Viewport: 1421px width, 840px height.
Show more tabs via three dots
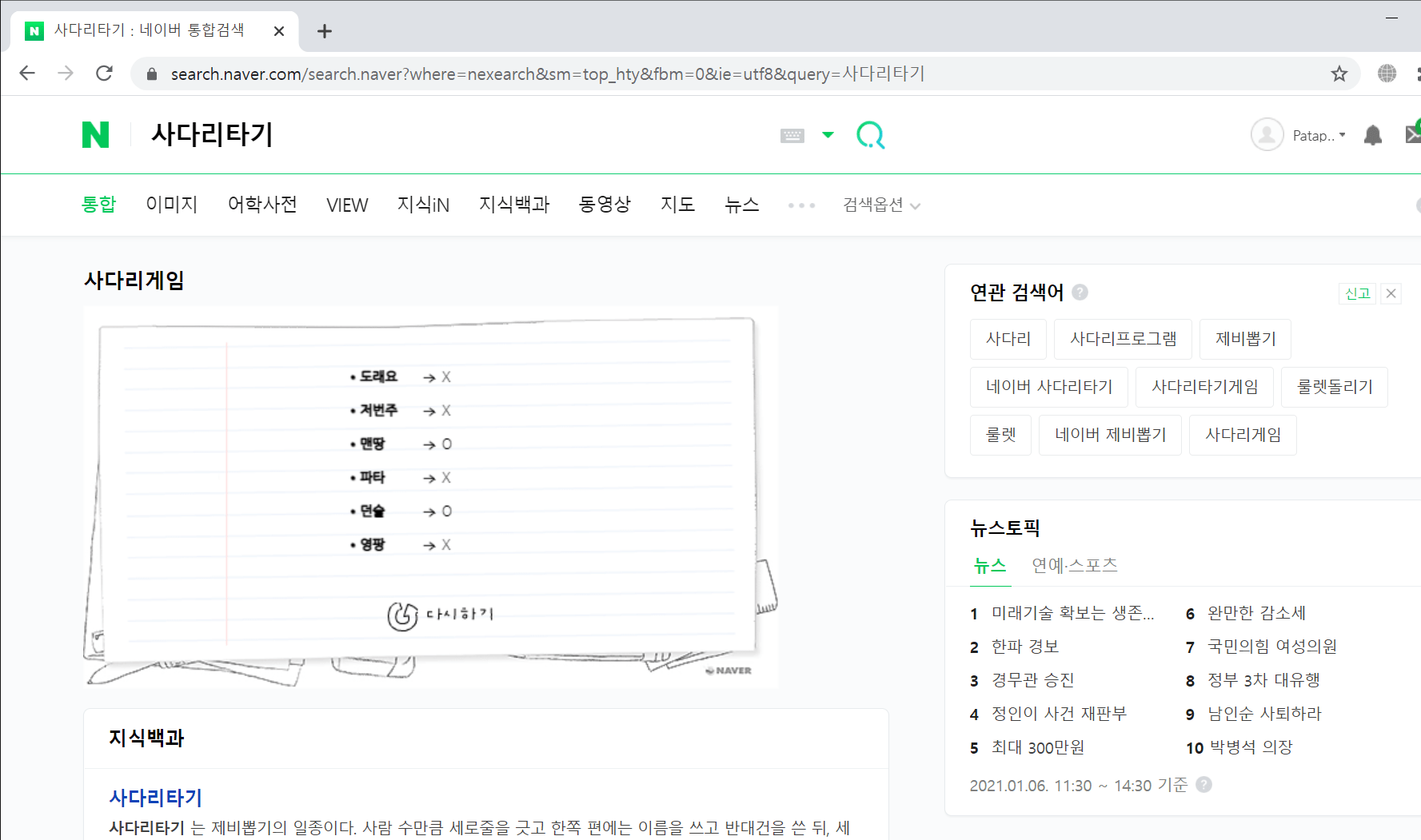click(x=801, y=205)
